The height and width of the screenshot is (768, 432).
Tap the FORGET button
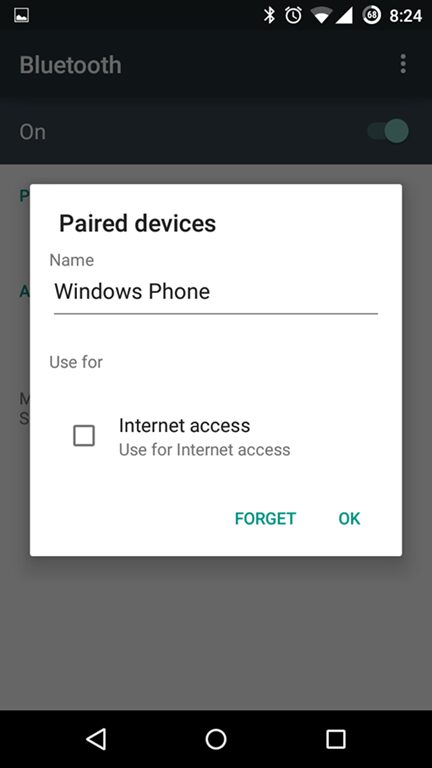coord(265,518)
